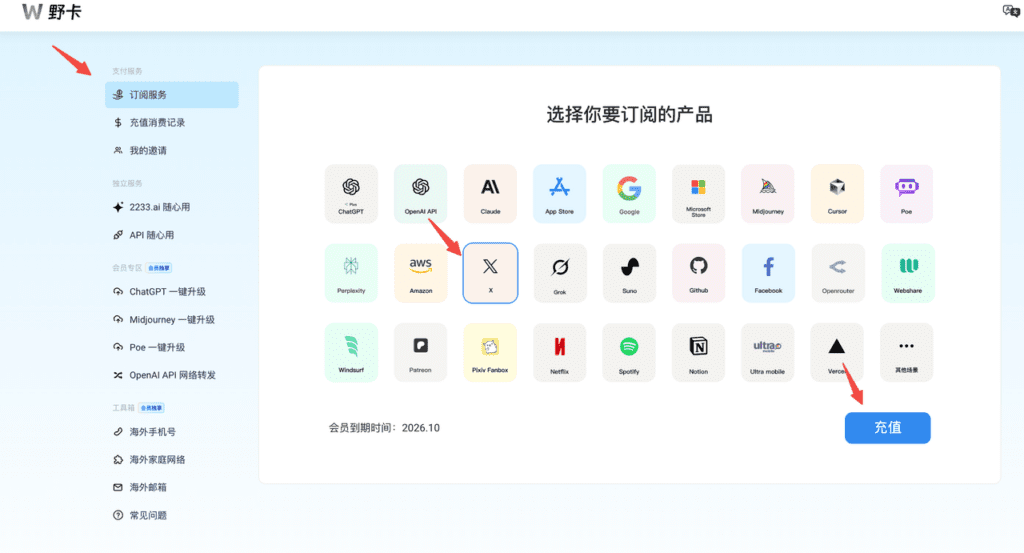Select the Openrouter product tile

pyautogui.click(x=837, y=273)
